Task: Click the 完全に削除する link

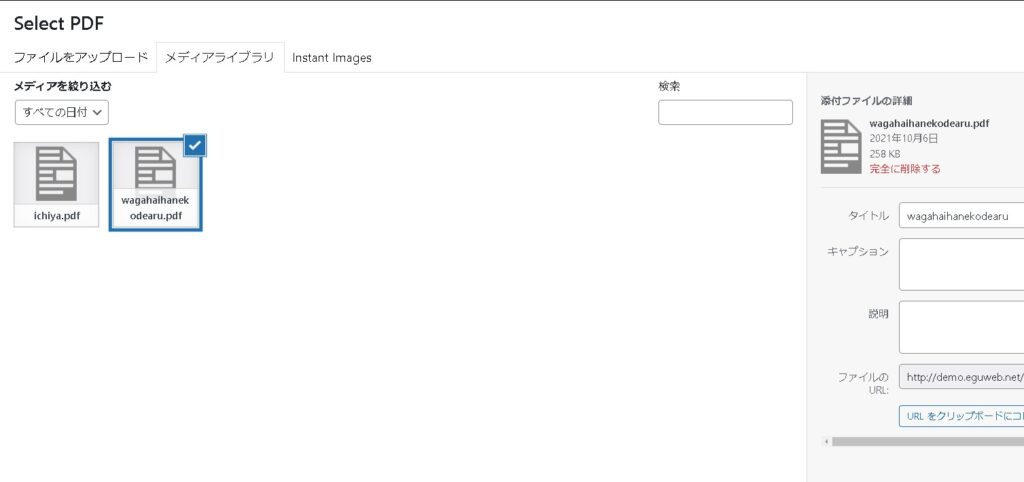Action: point(905,169)
